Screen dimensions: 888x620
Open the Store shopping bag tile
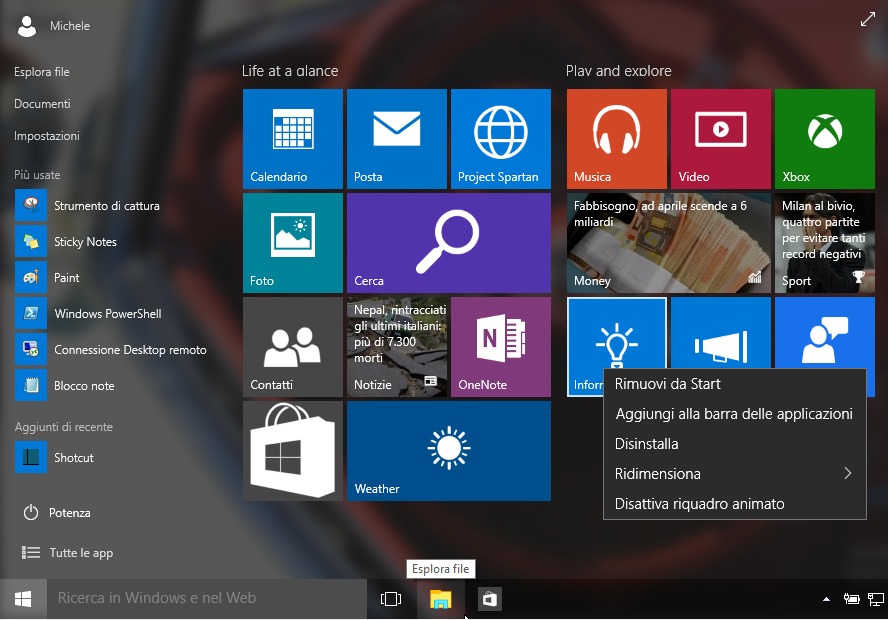tap(293, 450)
